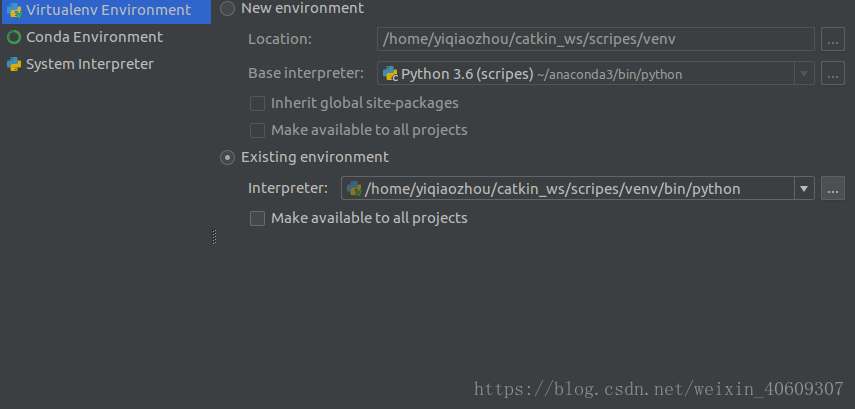855x409 pixels.
Task: Browse for existing Interpreter with ellipsis button
Action: [833, 188]
